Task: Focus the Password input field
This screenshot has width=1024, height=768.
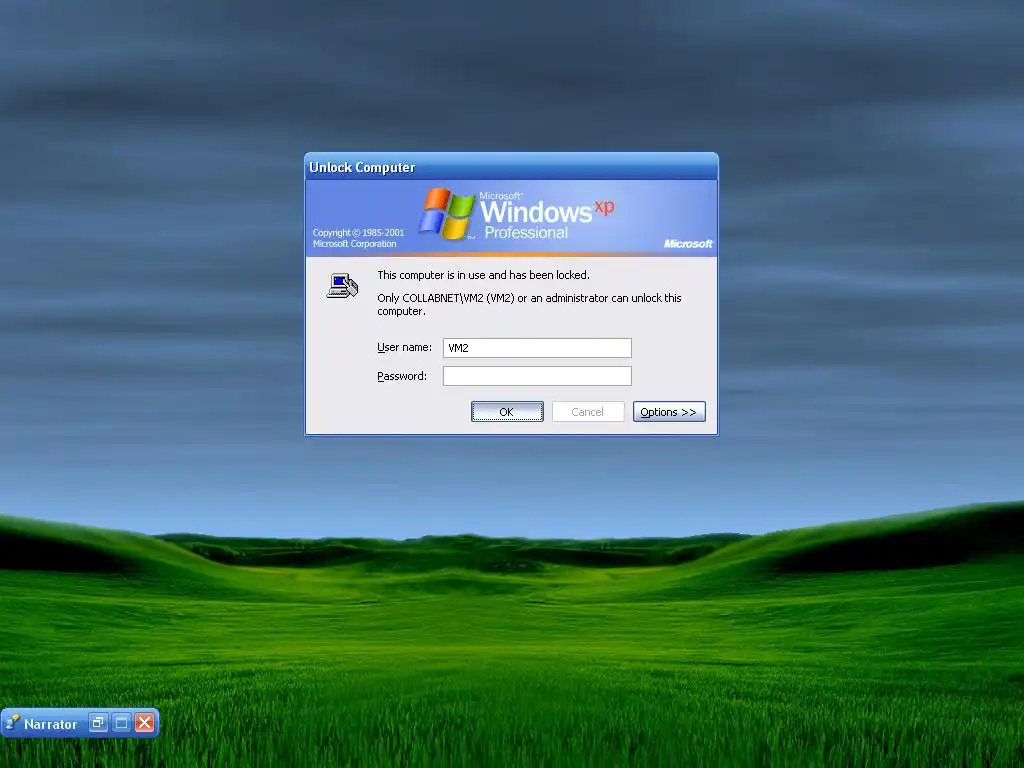Action: [537, 376]
